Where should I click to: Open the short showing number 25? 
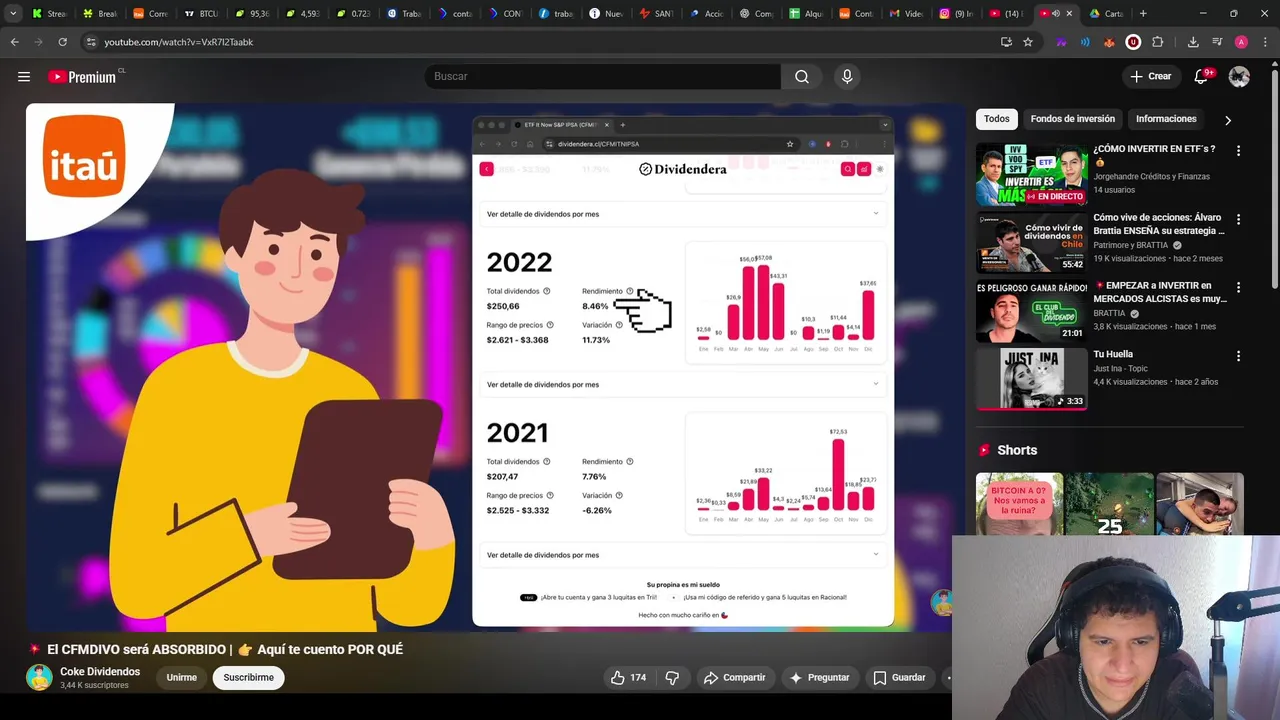(x=1108, y=504)
